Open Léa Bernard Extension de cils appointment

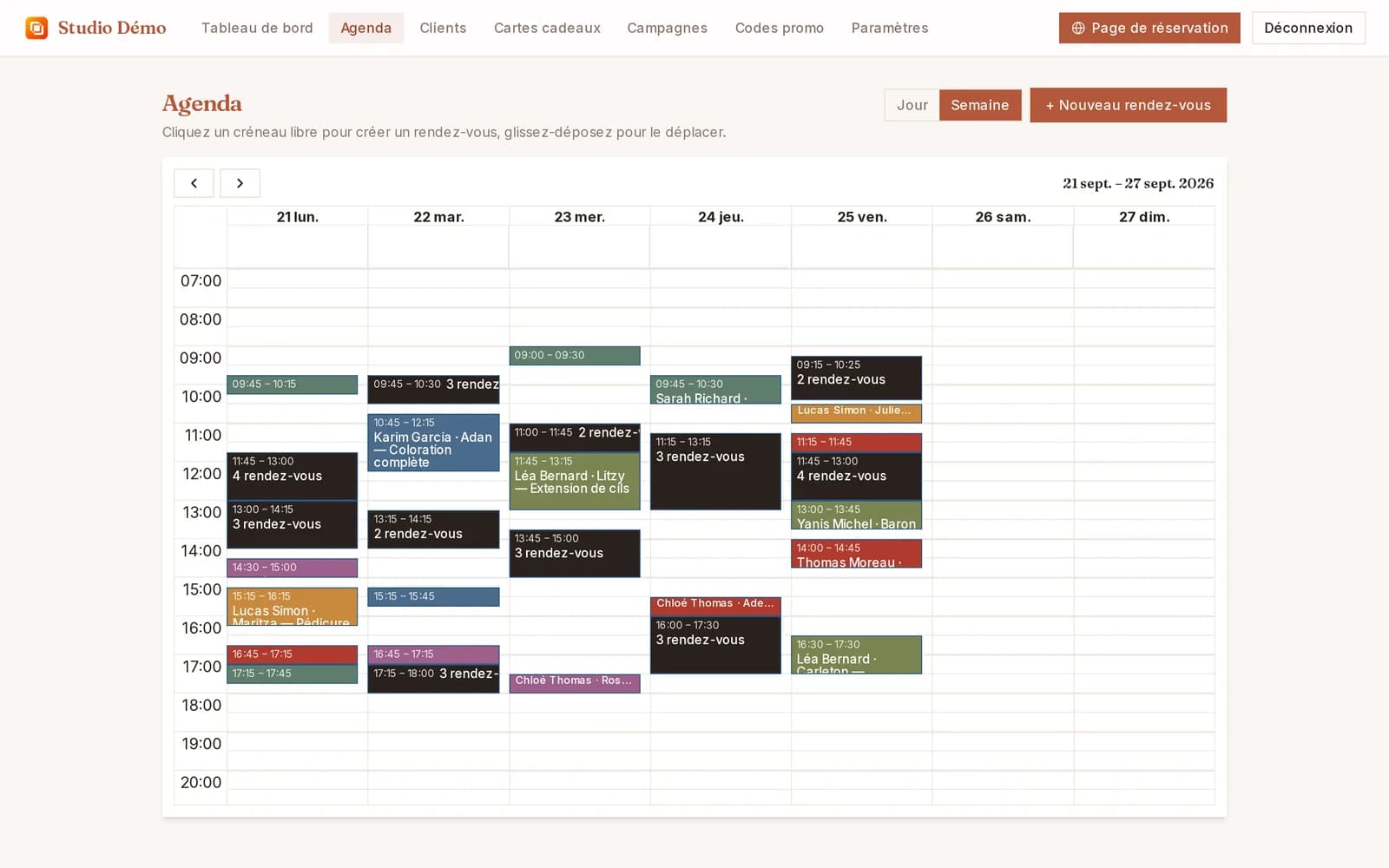tap(575, 482)
